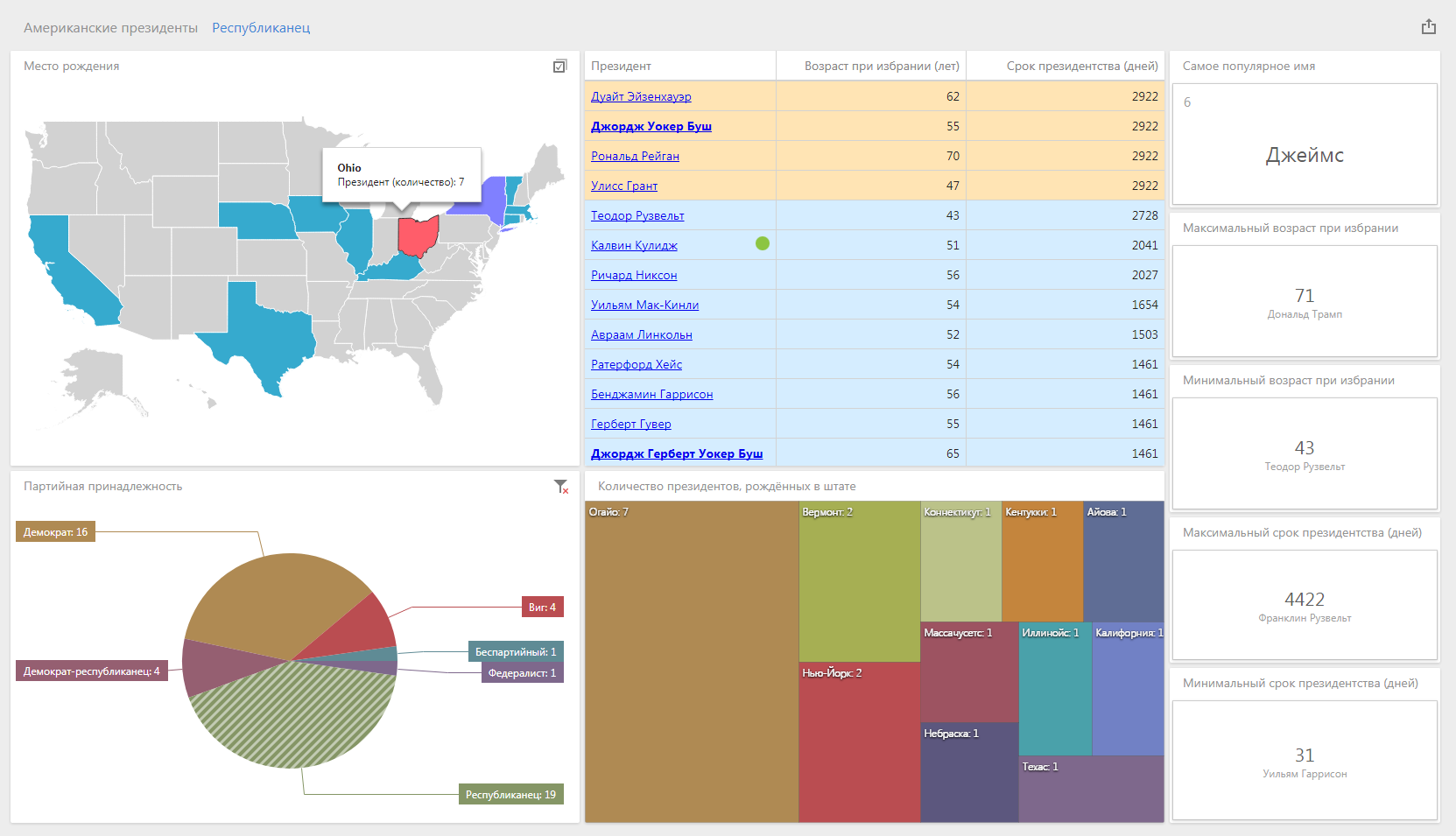Select the Техас: 1 treemap tile
The height and width of the screenshot is (836, 1456).
pyautogui.click(x=1092, y=790)
